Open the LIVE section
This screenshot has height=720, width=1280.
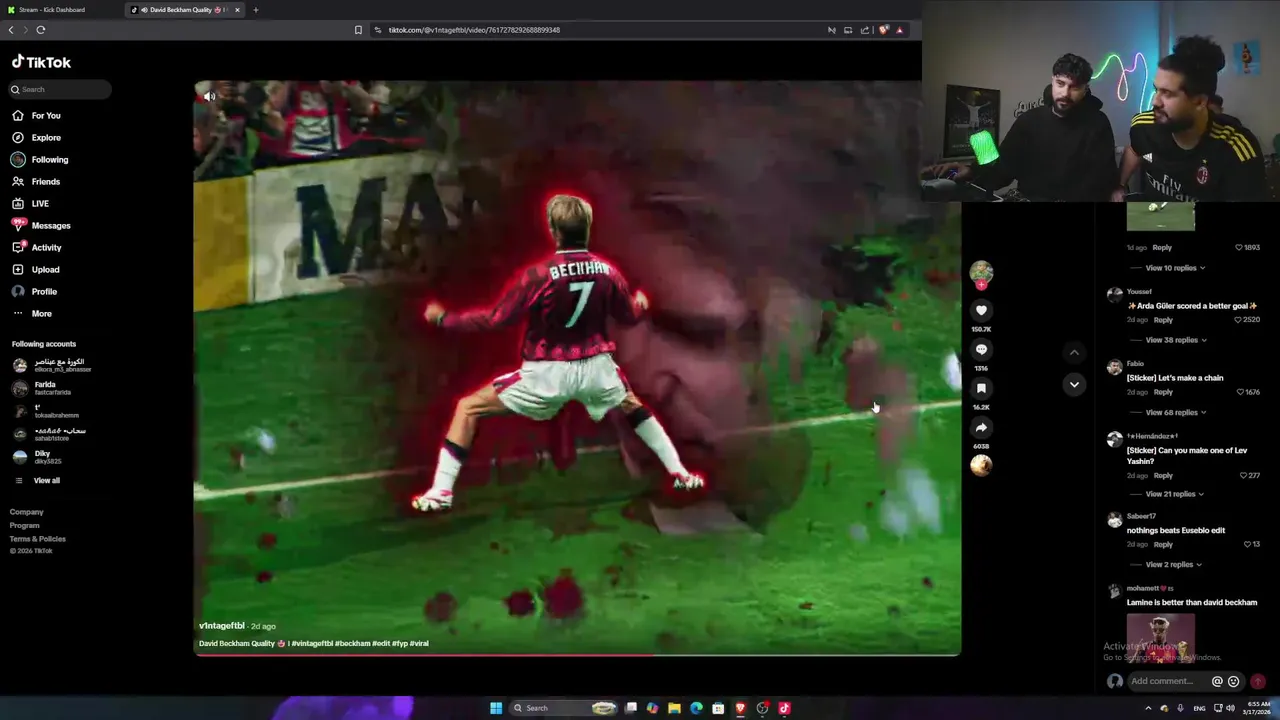coord(30,204)
